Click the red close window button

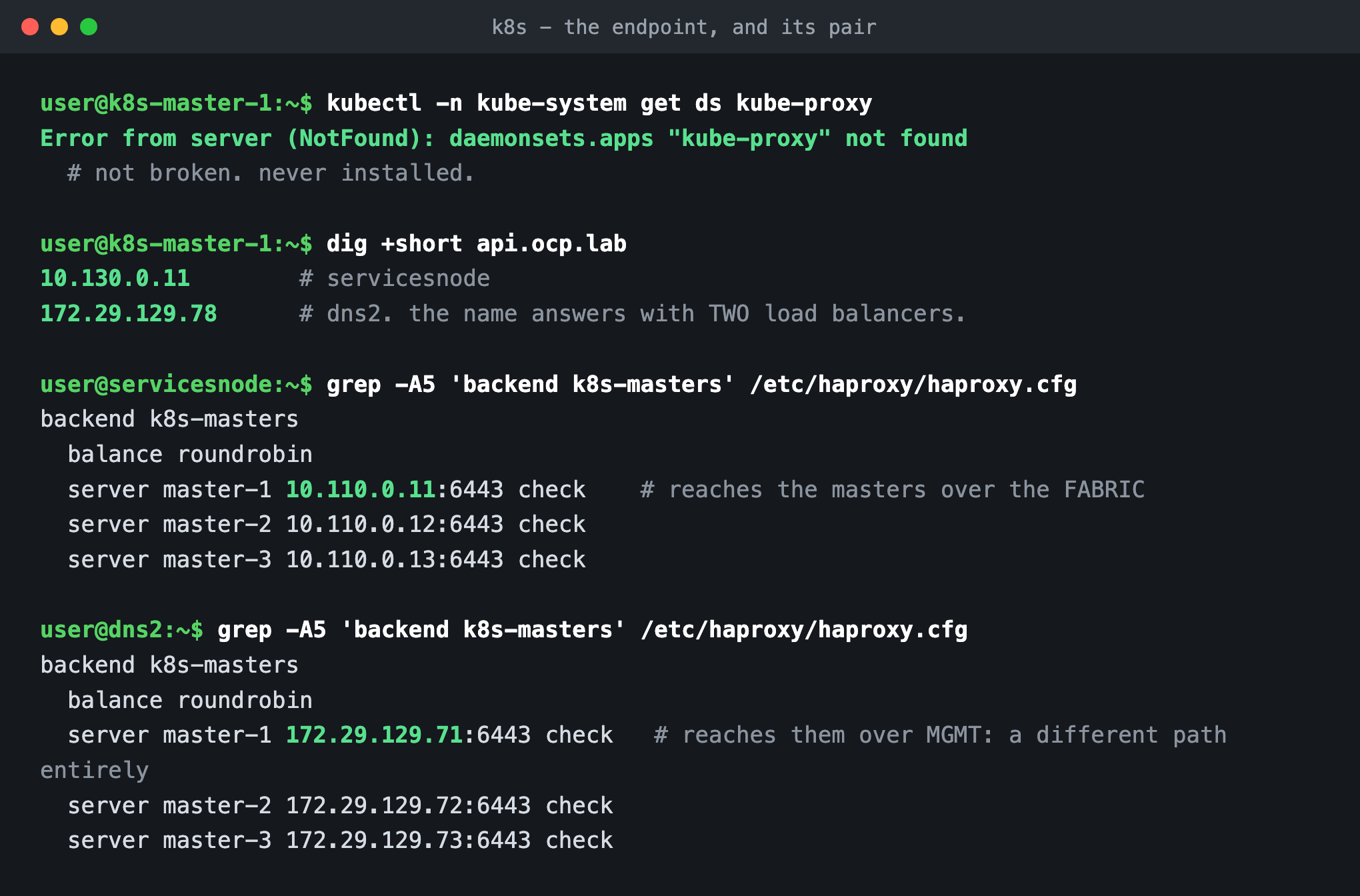30,27
